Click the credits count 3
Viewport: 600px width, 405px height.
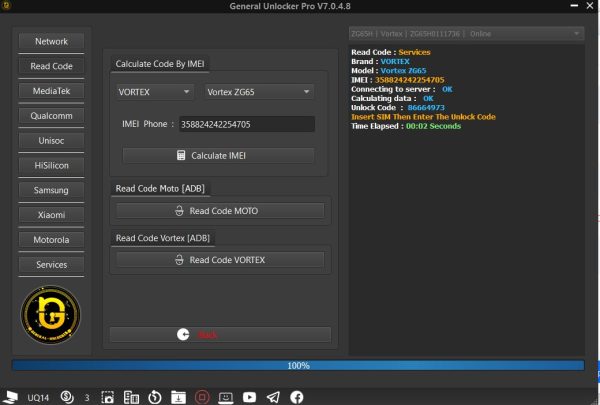(87, 398)
